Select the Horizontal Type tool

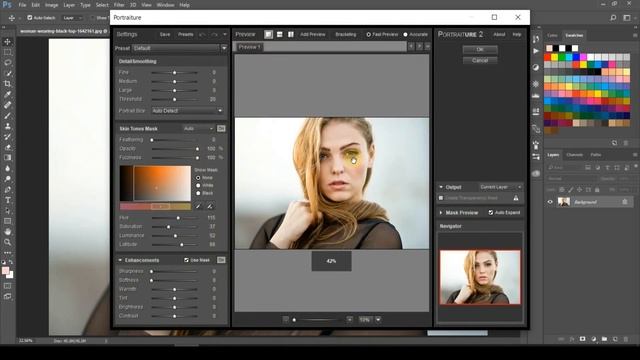(x=7, y=200)
